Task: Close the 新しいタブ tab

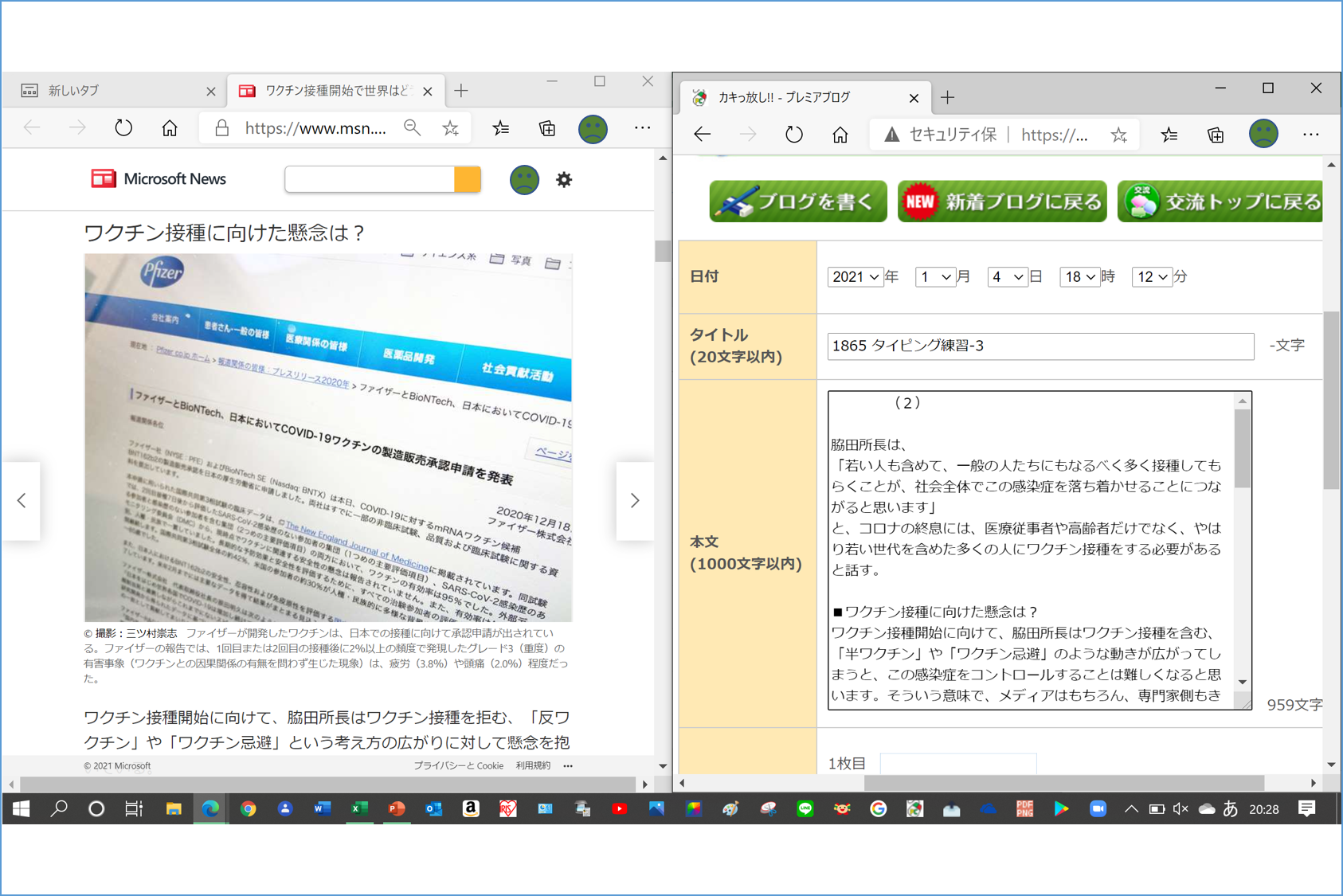Action: coord(211,92)
